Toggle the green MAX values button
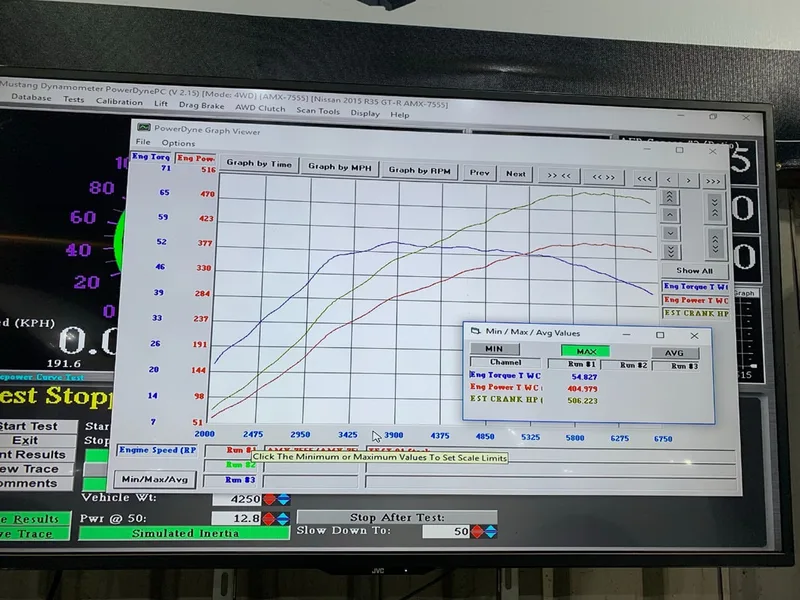800x600 pixels. coord(586,351)
